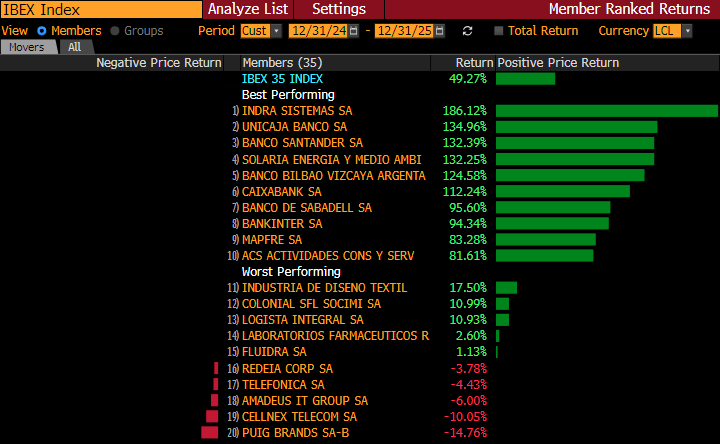Screen dimensions: 720x444
Task: Click the start date 12/31/24 field
Action: (x=317, y=31)
